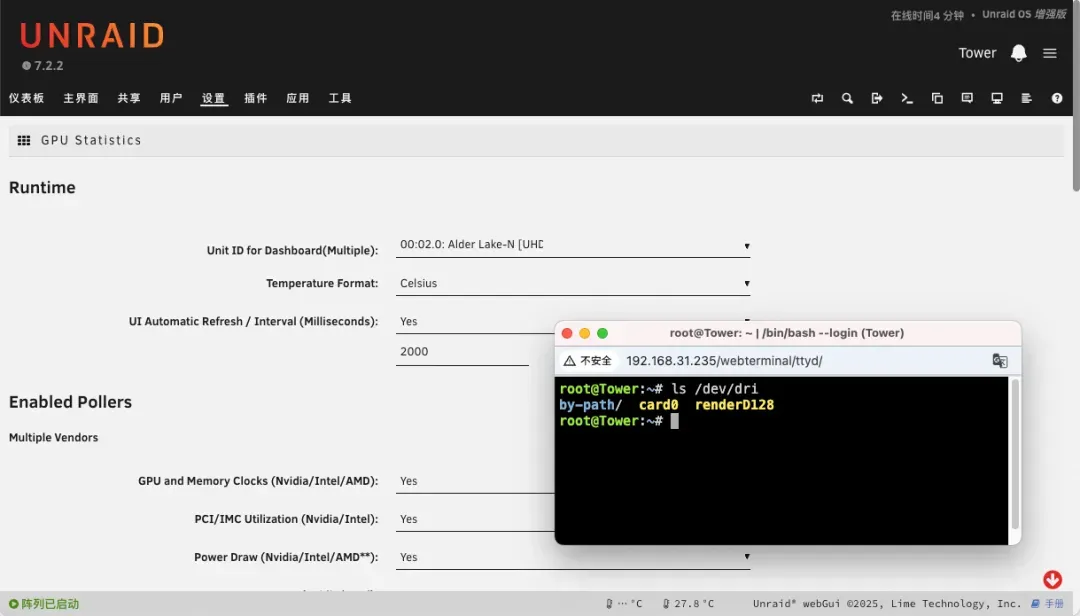
Task: Click the red scroll-down arrow icon
Action: pos(1052,580)
